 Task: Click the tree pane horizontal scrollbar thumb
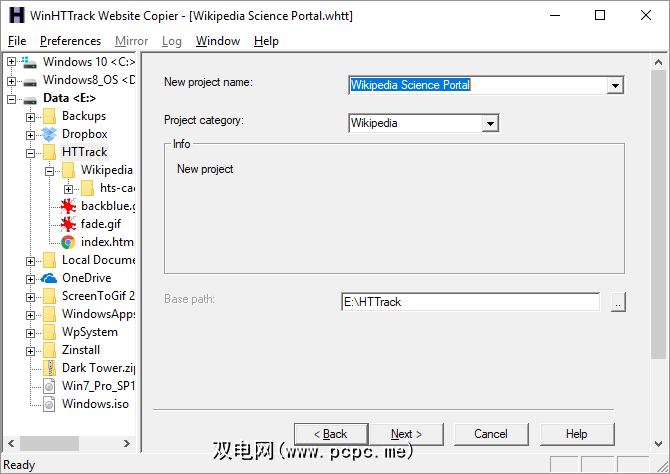tap(49, 443)
